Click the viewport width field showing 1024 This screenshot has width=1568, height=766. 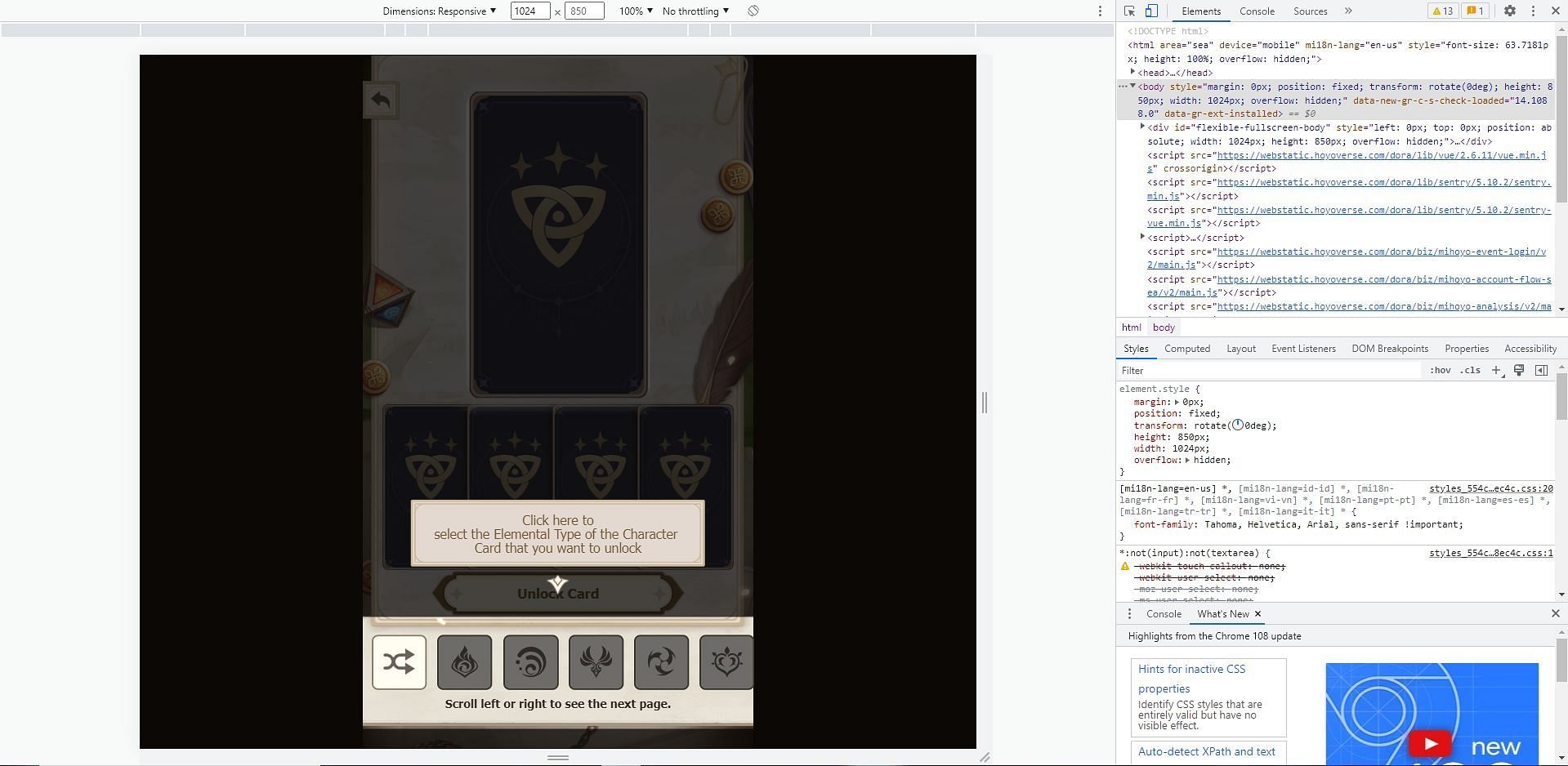point(529,11)
